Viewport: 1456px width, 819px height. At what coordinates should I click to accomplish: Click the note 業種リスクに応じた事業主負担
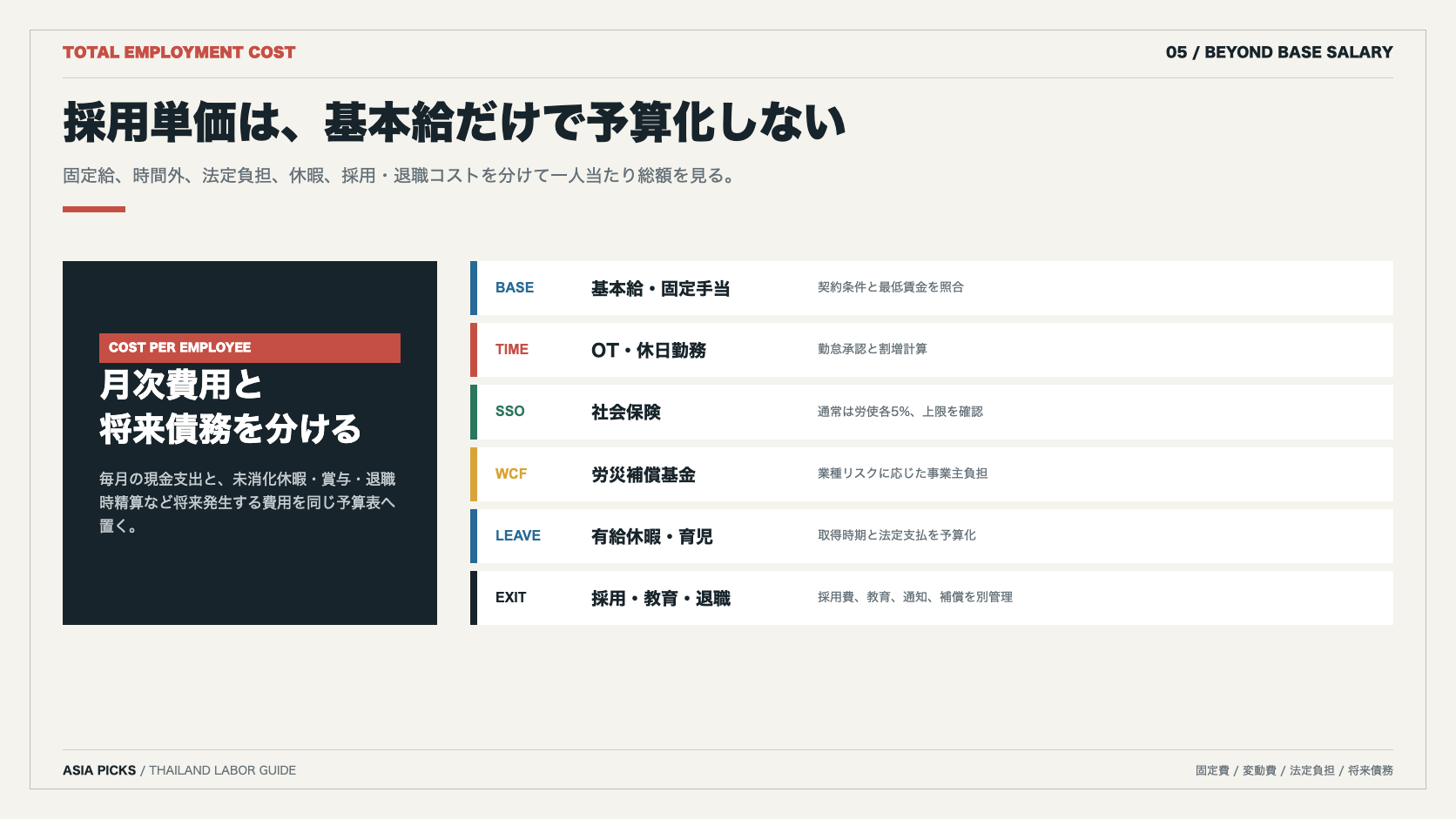[902, 473]
